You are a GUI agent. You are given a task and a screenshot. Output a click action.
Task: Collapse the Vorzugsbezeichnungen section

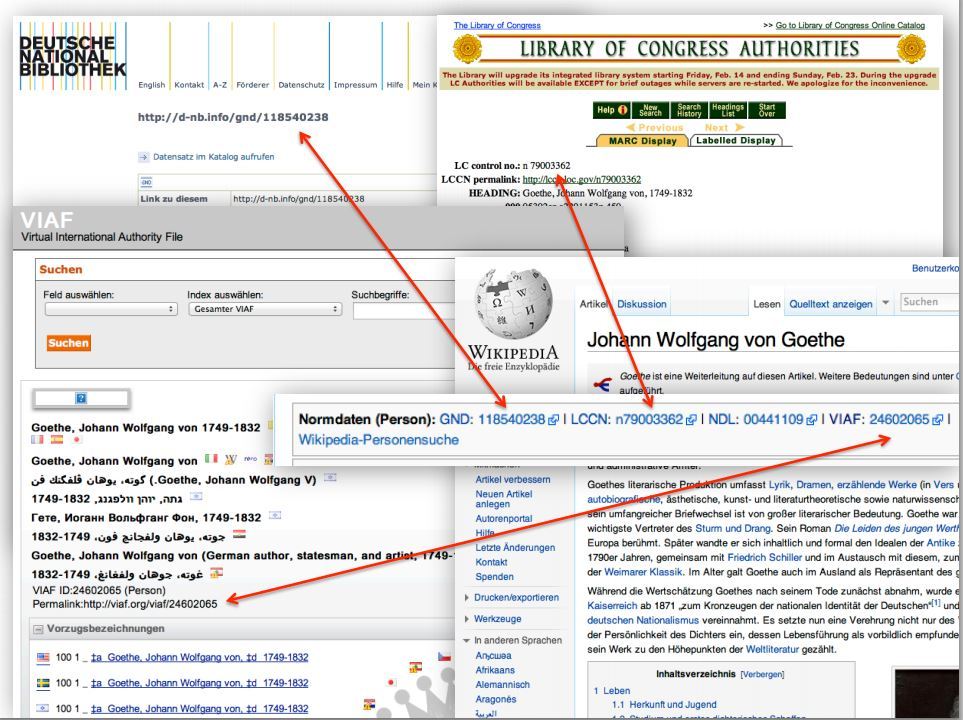39,628
